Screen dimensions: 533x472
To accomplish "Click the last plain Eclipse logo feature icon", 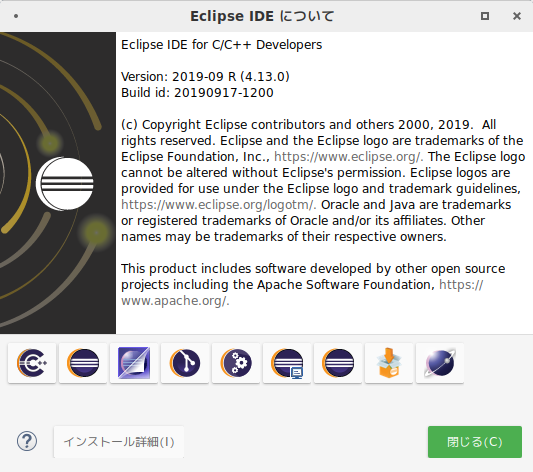I will pyautogui.click(x=338, y=363).
